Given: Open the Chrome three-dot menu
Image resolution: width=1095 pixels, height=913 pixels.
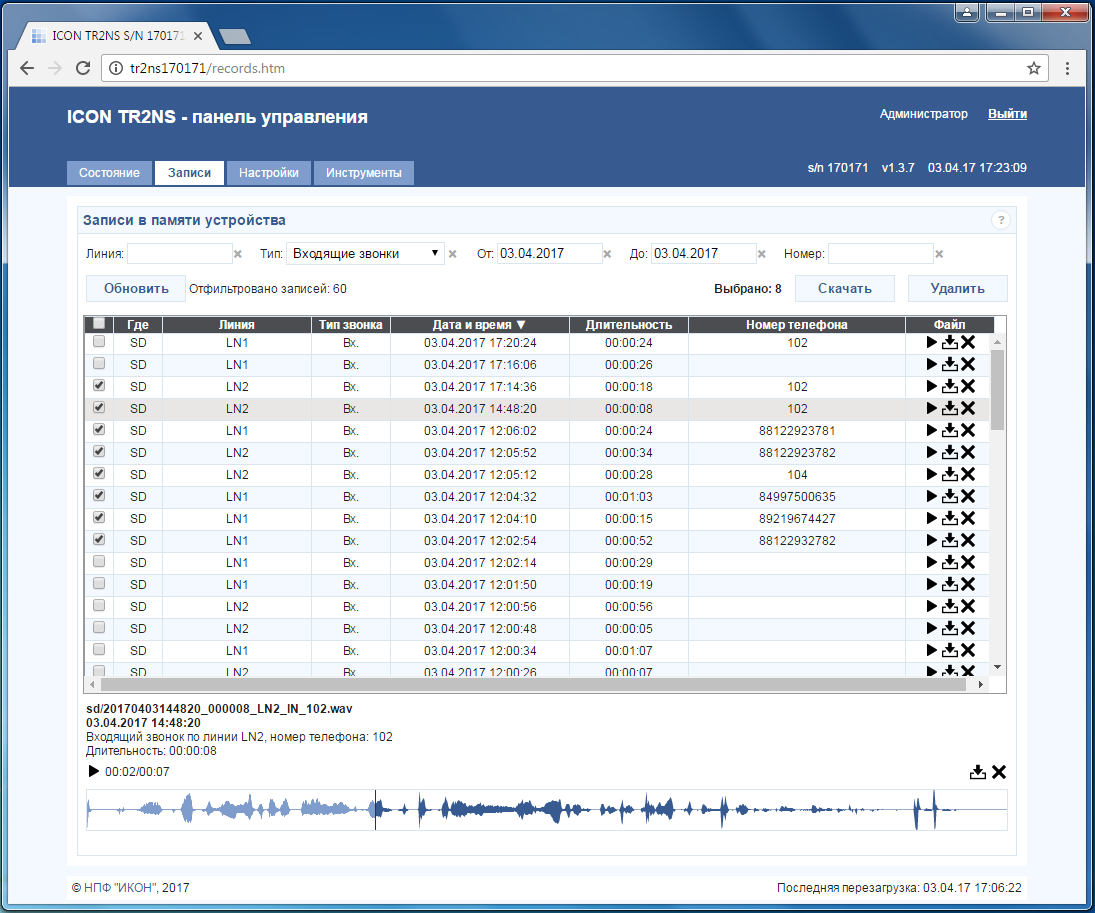Looking at the screenshot, I should pos(1068,69).
